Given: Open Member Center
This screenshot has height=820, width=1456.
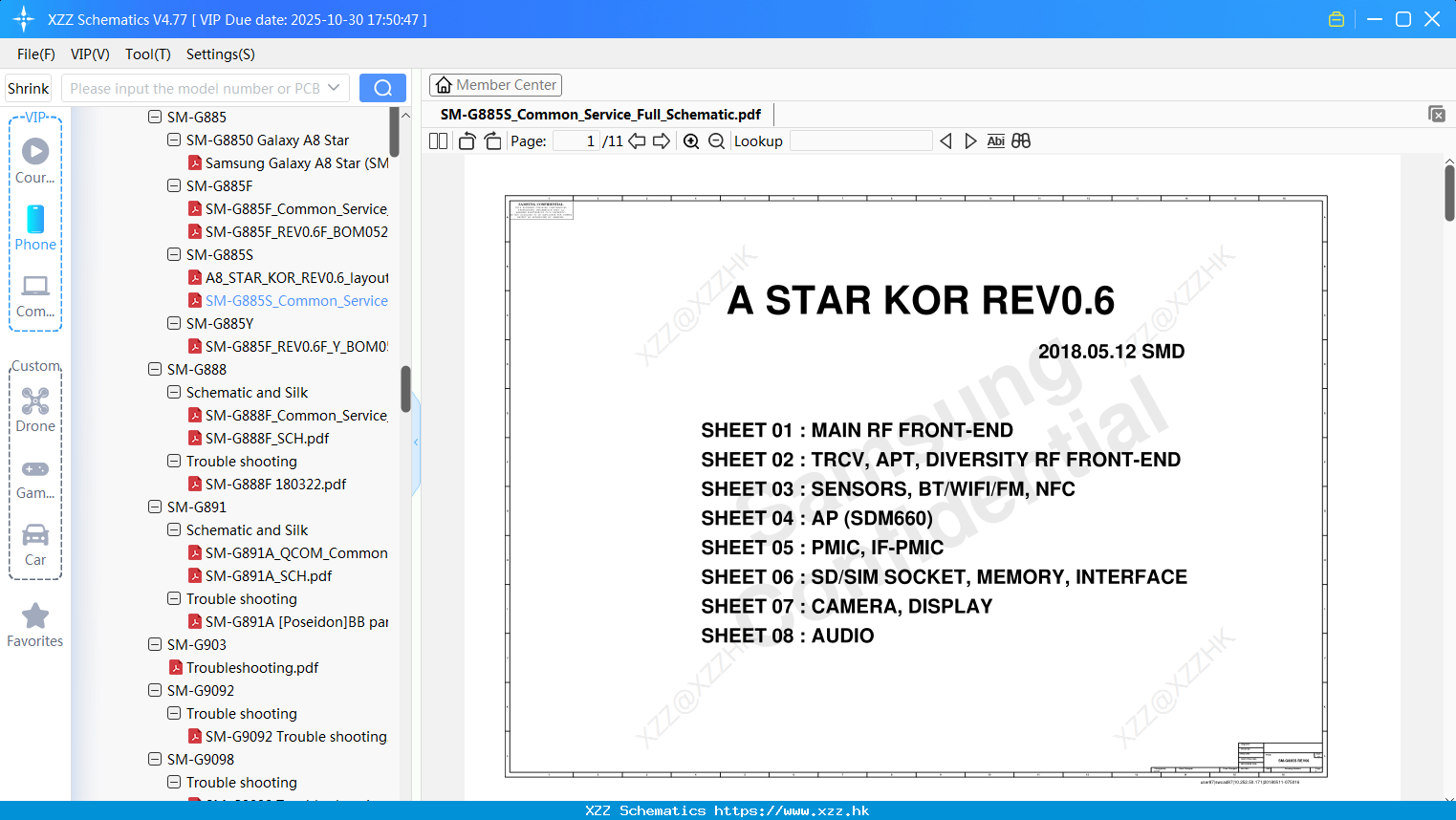Looking at the screenshot, I should 495,85.
